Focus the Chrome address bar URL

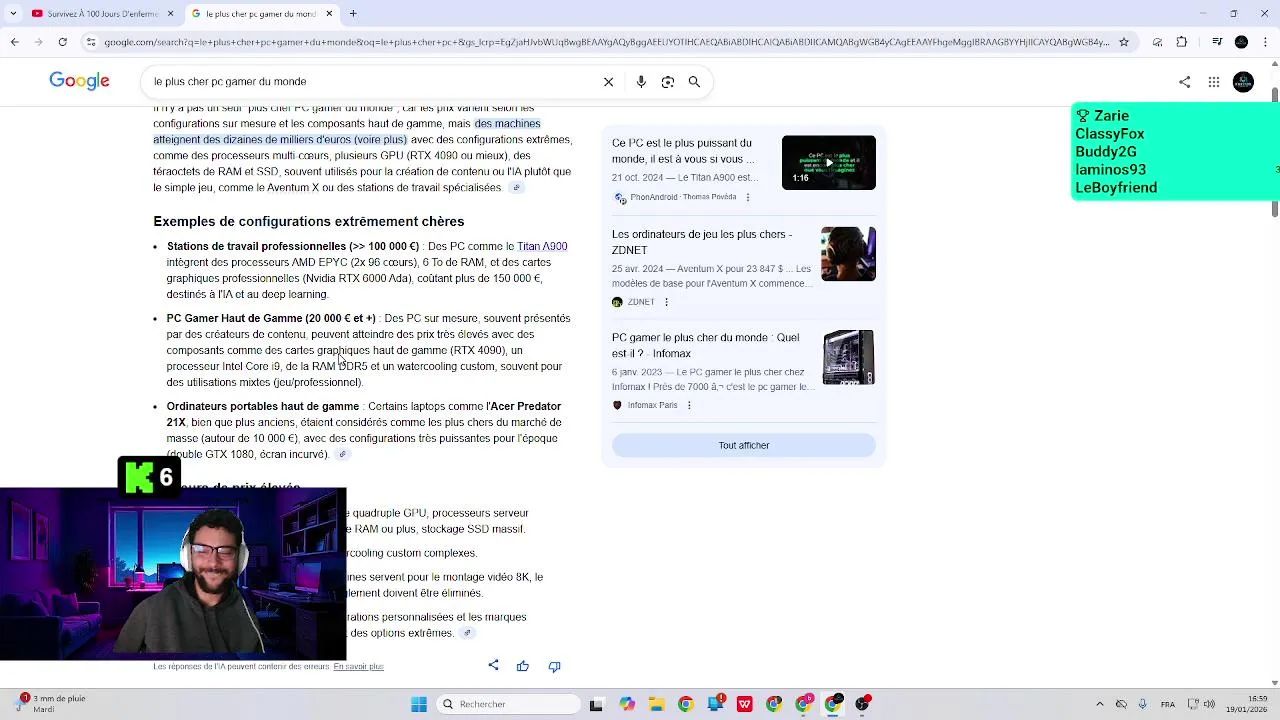[605, 42]
